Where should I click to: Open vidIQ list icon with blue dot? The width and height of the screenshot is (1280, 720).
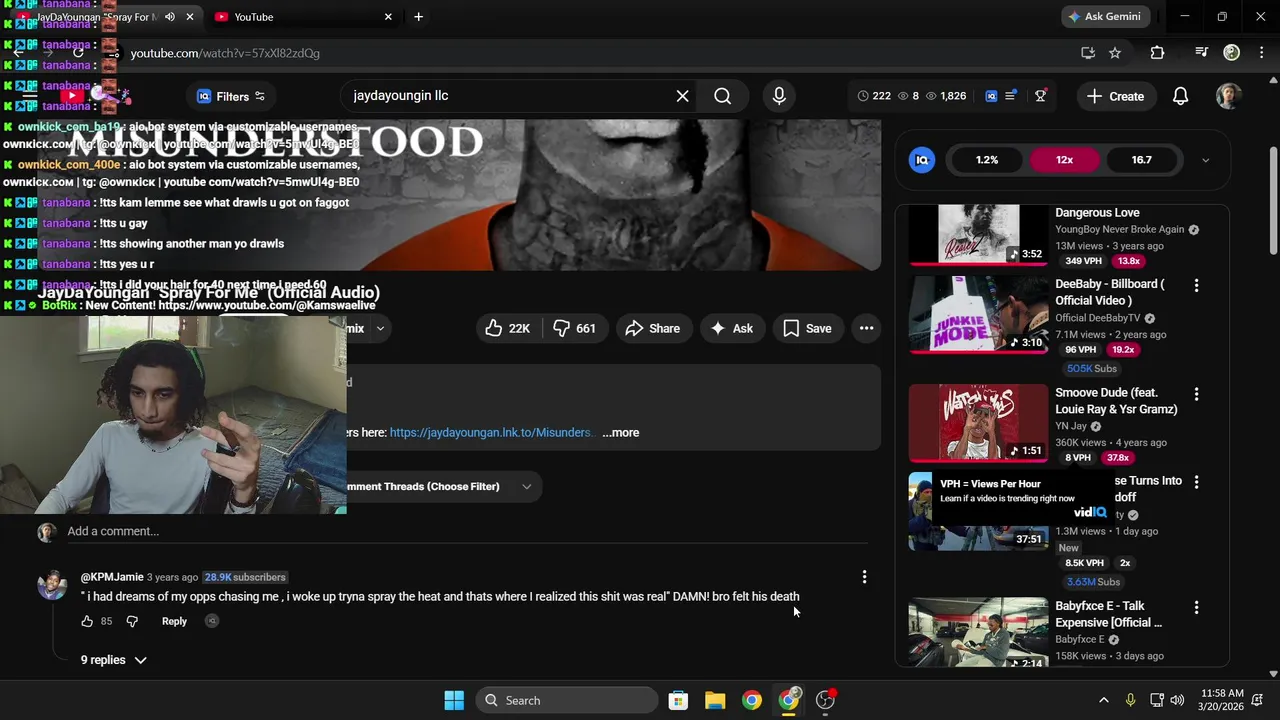pyautogui.click(x=1011, y=96)
